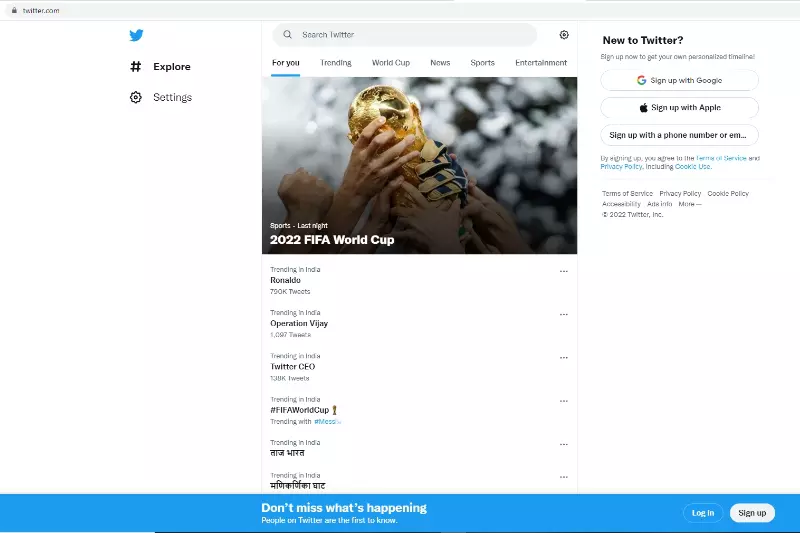Image resolution: width=800 pixels, height=533 pixels.
Task: Click the #Messi hashtag link
Action: (327, 422)
